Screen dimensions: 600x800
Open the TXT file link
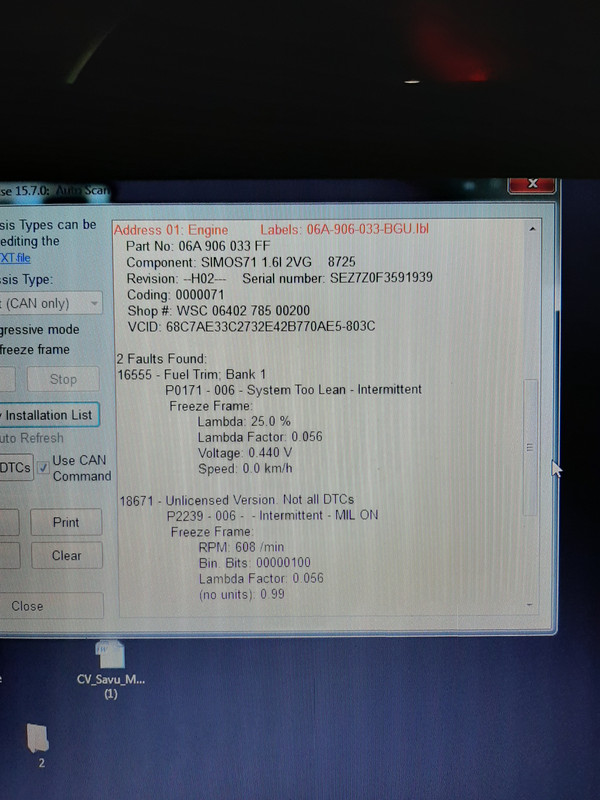15,258
